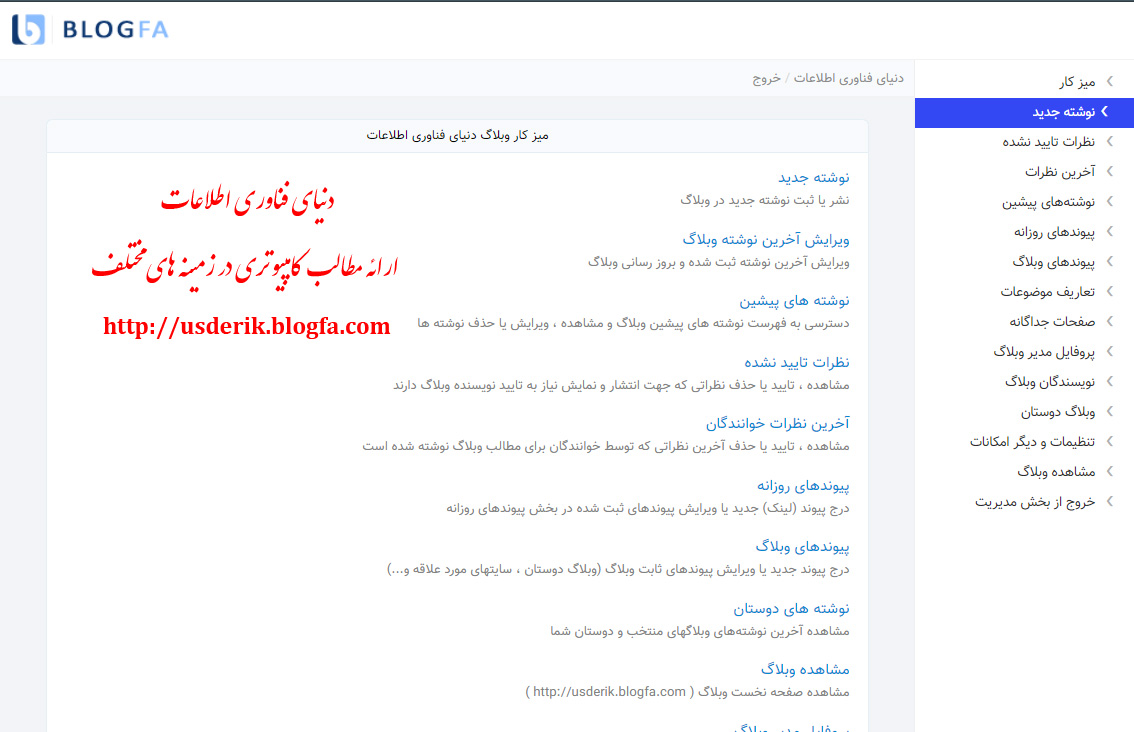Click chevron beside نظرات تایید نشده in sidebar

[x=1109, y=142]
